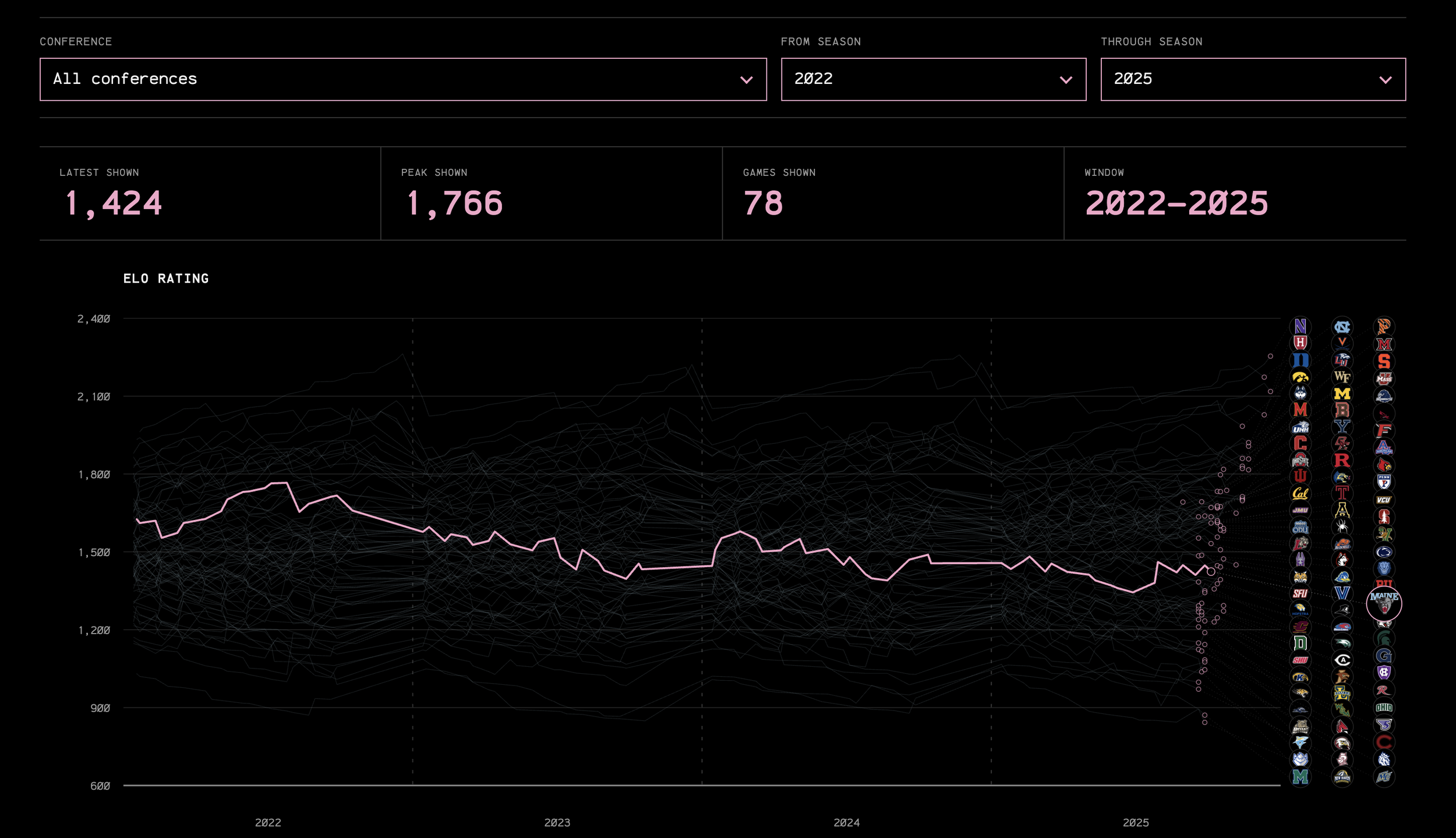Click the Games Shown value 78
The width and height of the screenshot is (1456, 838).
click(763, 203)
